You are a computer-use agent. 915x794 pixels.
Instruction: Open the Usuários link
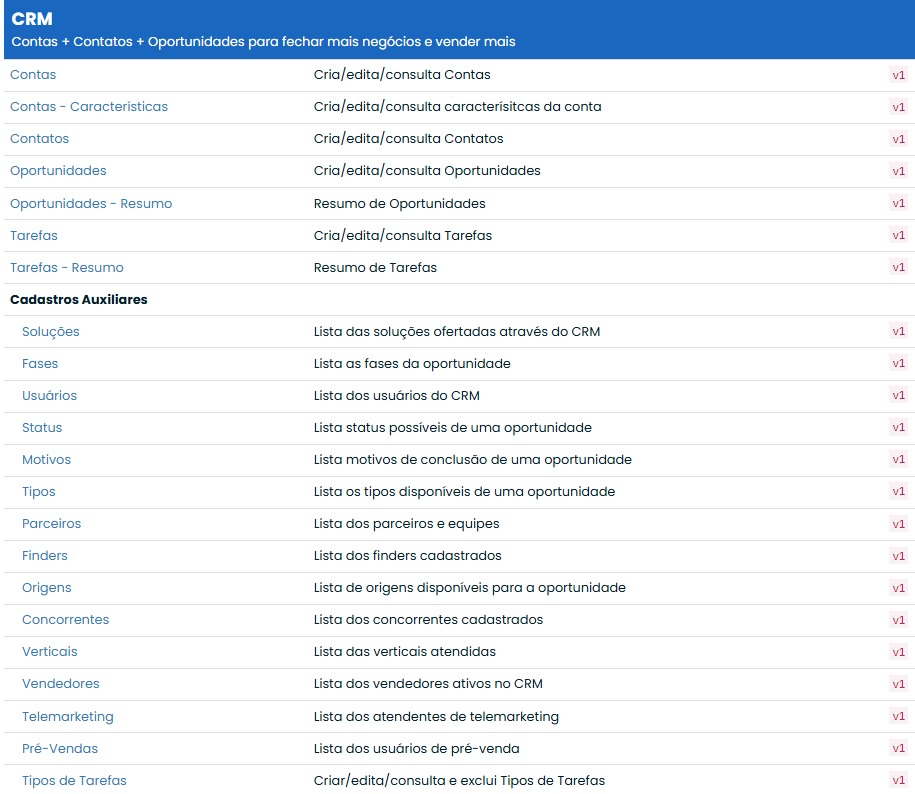[49, 396]
